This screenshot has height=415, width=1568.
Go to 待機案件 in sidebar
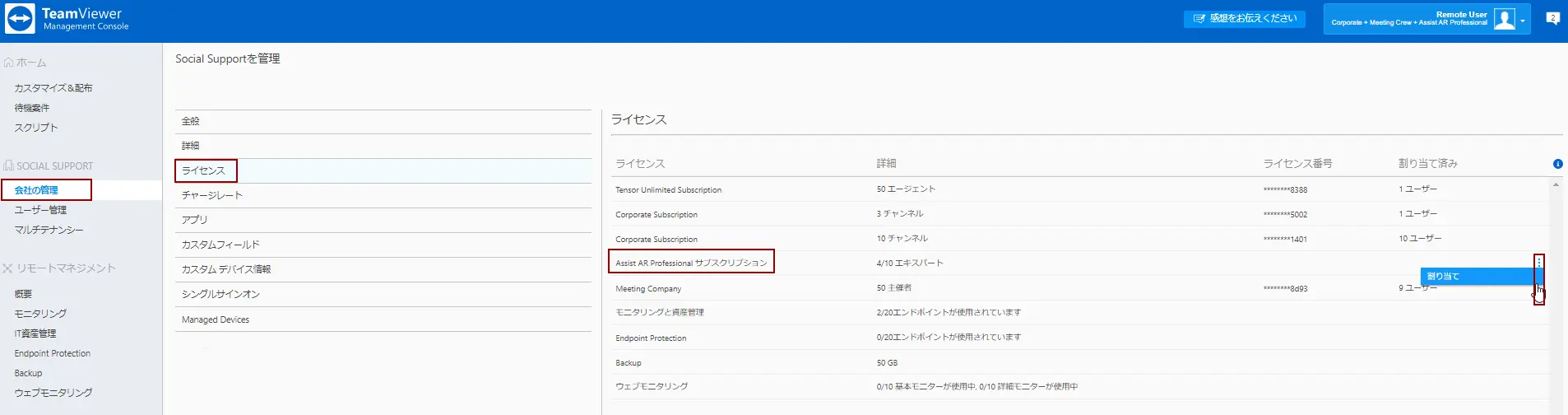(32, 108)
